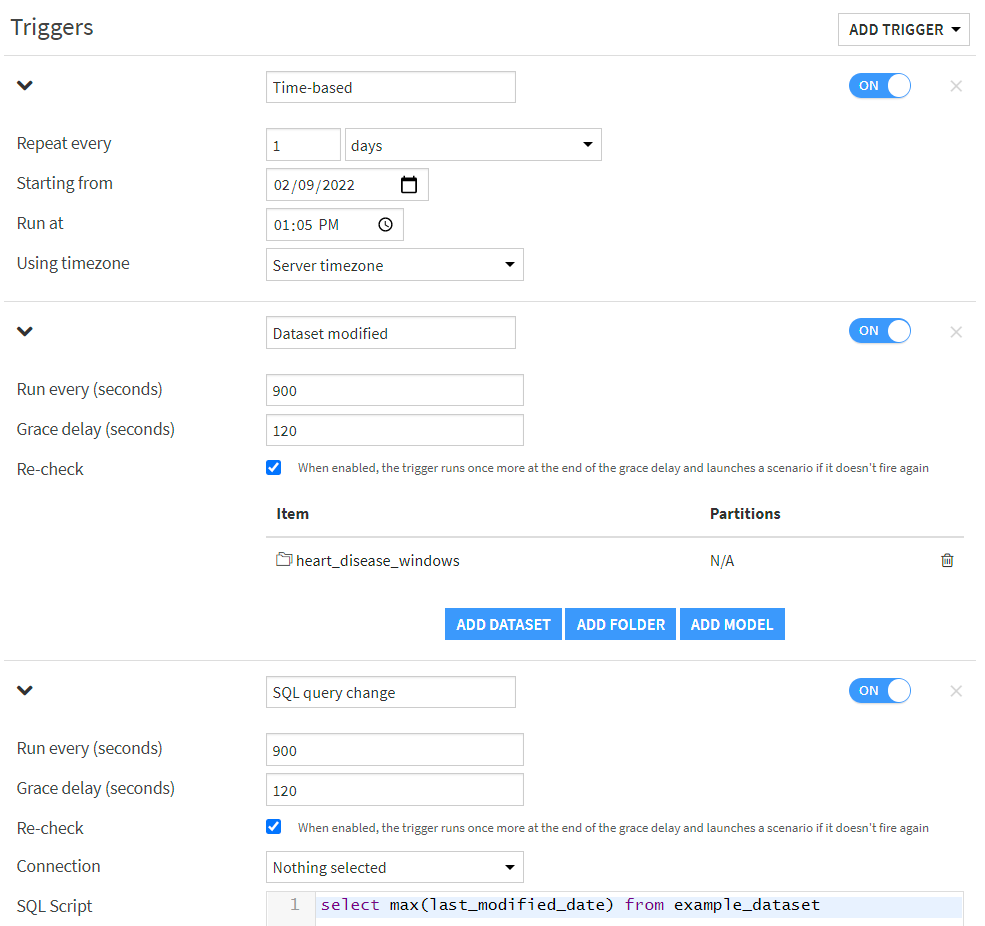Click the N/A partitions value
This screenshot has height=926, width=985.
pos(722,561)
